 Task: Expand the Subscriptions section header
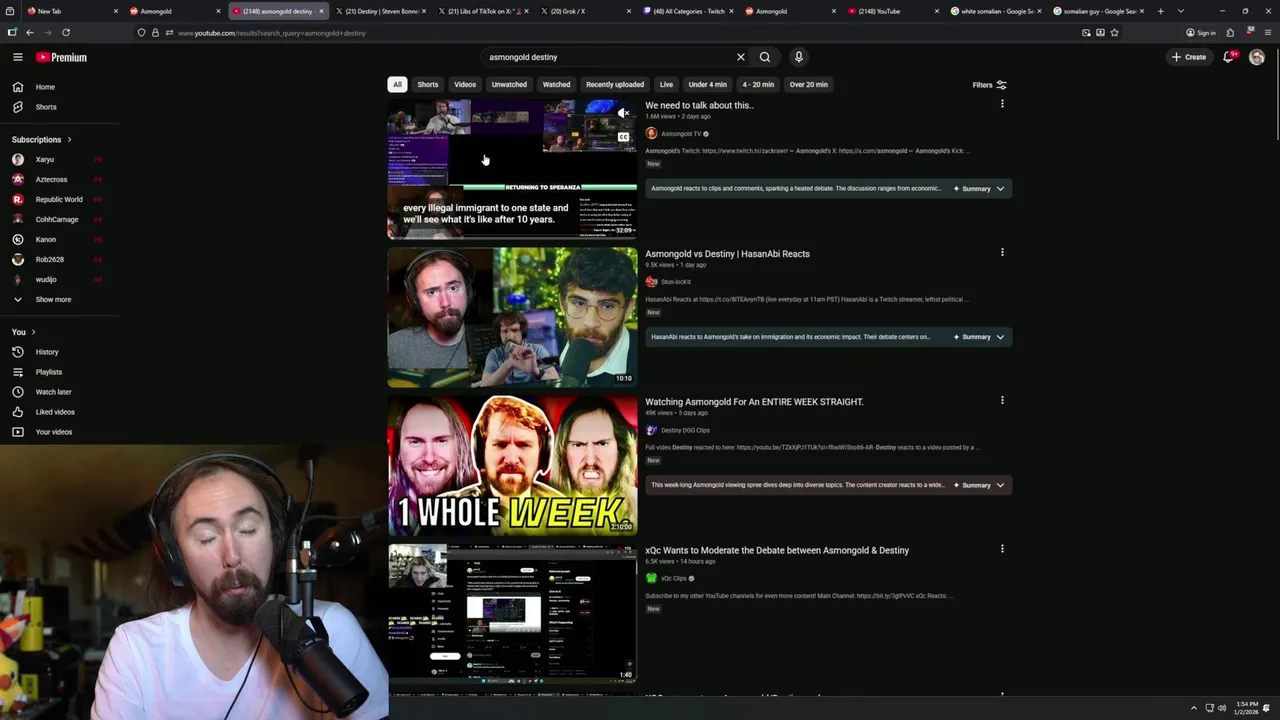[x=42, y=139]
